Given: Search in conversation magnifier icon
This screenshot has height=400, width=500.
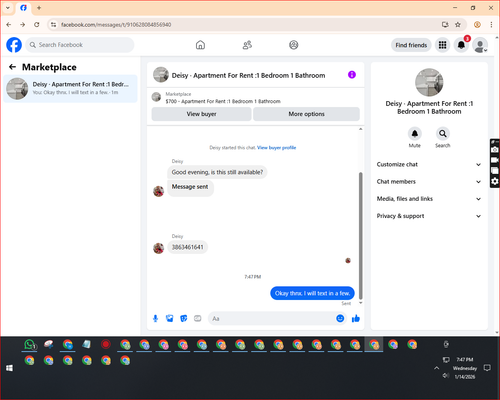Looking at the screenshot, I should [443, 134].
